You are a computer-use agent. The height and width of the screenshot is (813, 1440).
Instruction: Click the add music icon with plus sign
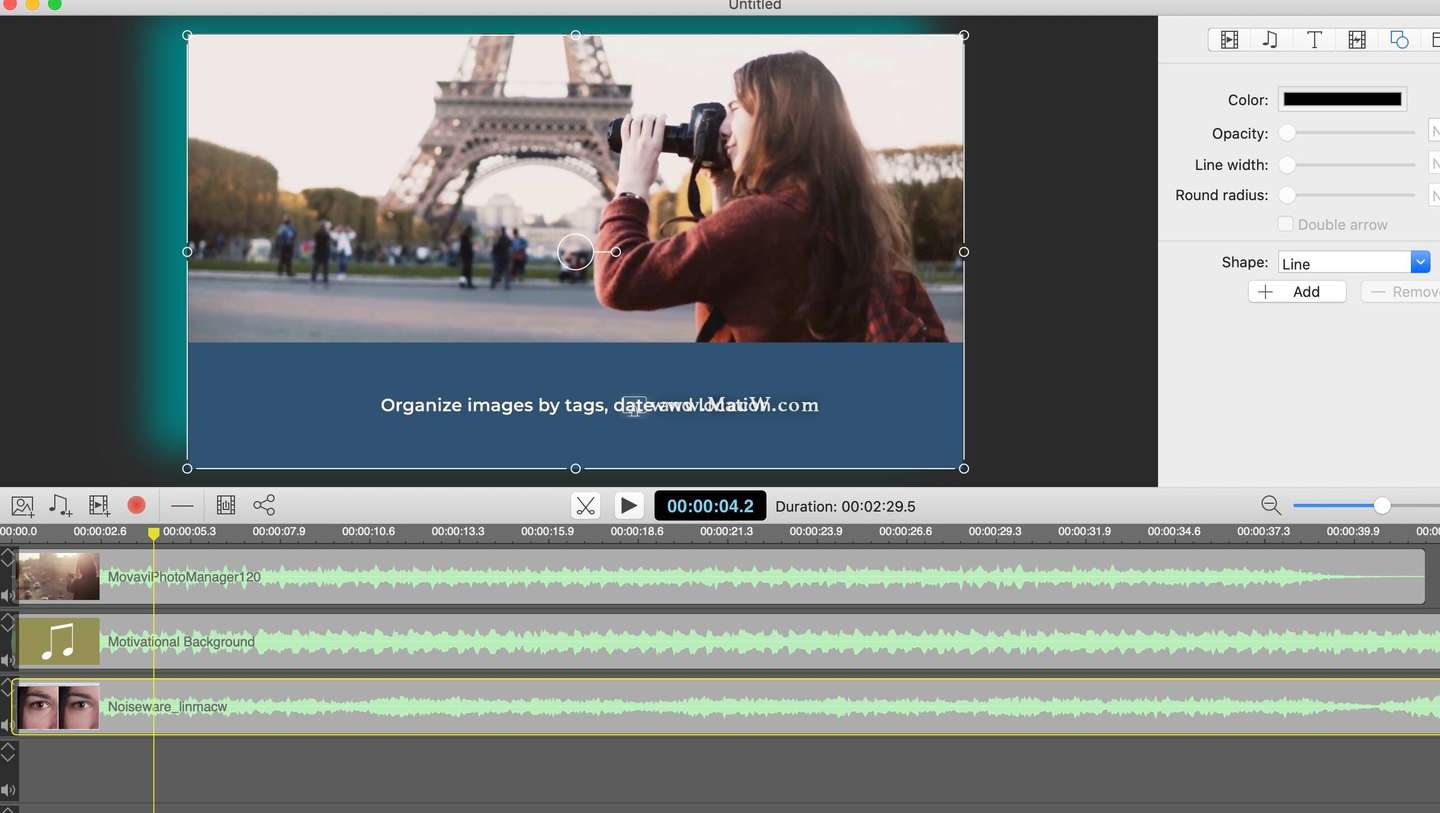coord(60,506)
